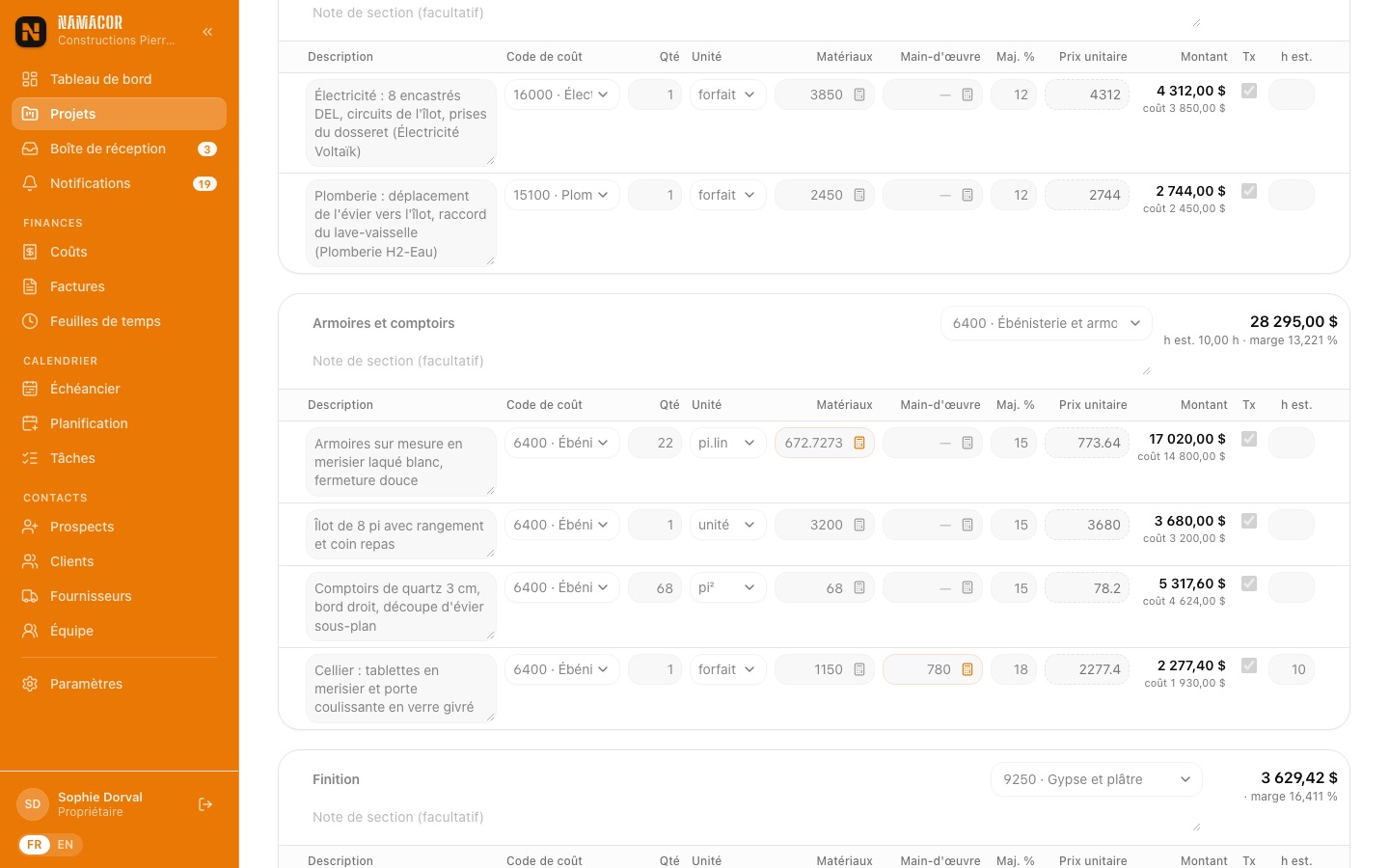Open the 6400 · Ébénisterie section cost code dropdown
The image size is (1389, 868).
(x=1047, y=323)
